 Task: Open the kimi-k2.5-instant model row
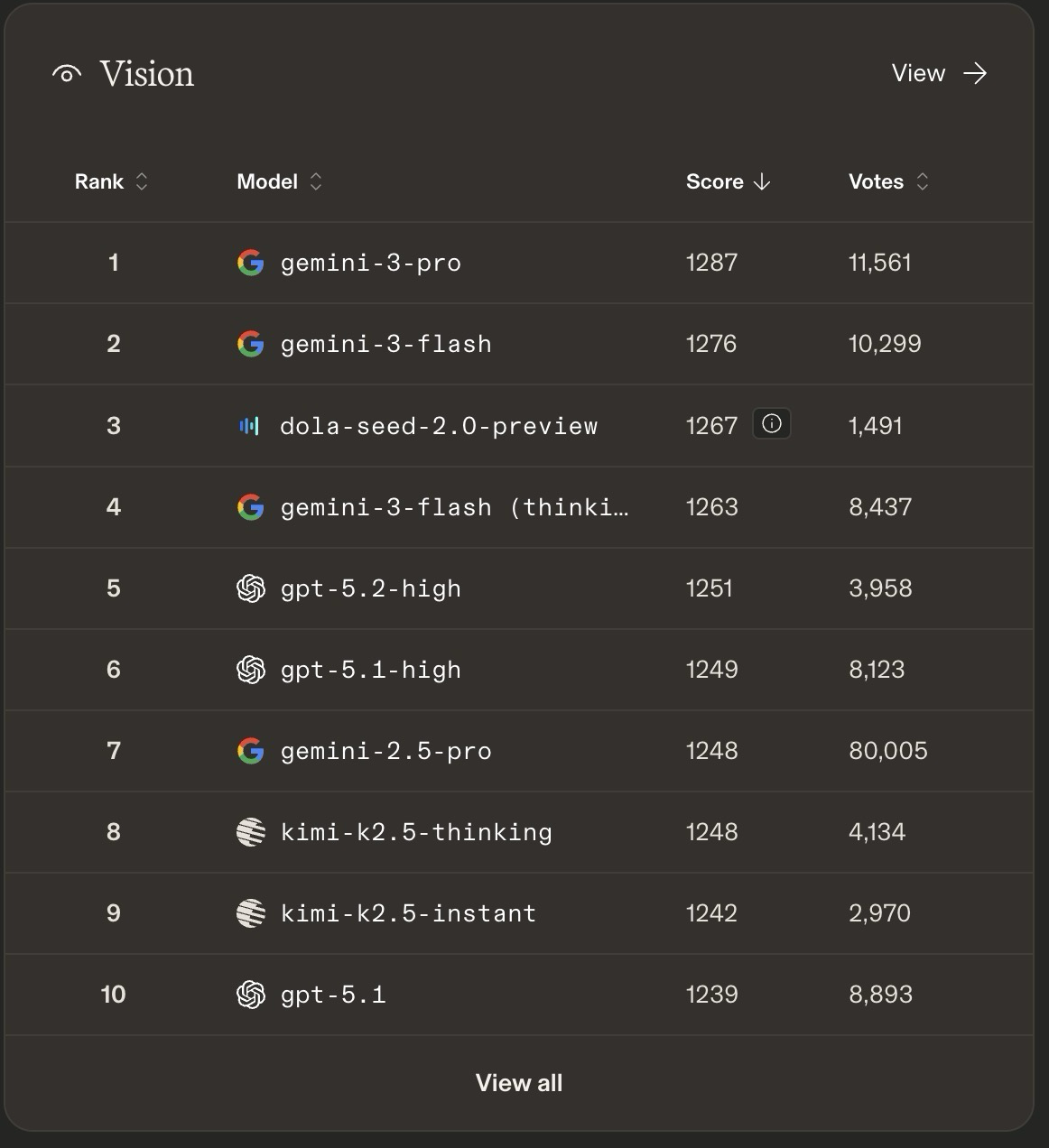pyautogui.click(x=408, y=913)
